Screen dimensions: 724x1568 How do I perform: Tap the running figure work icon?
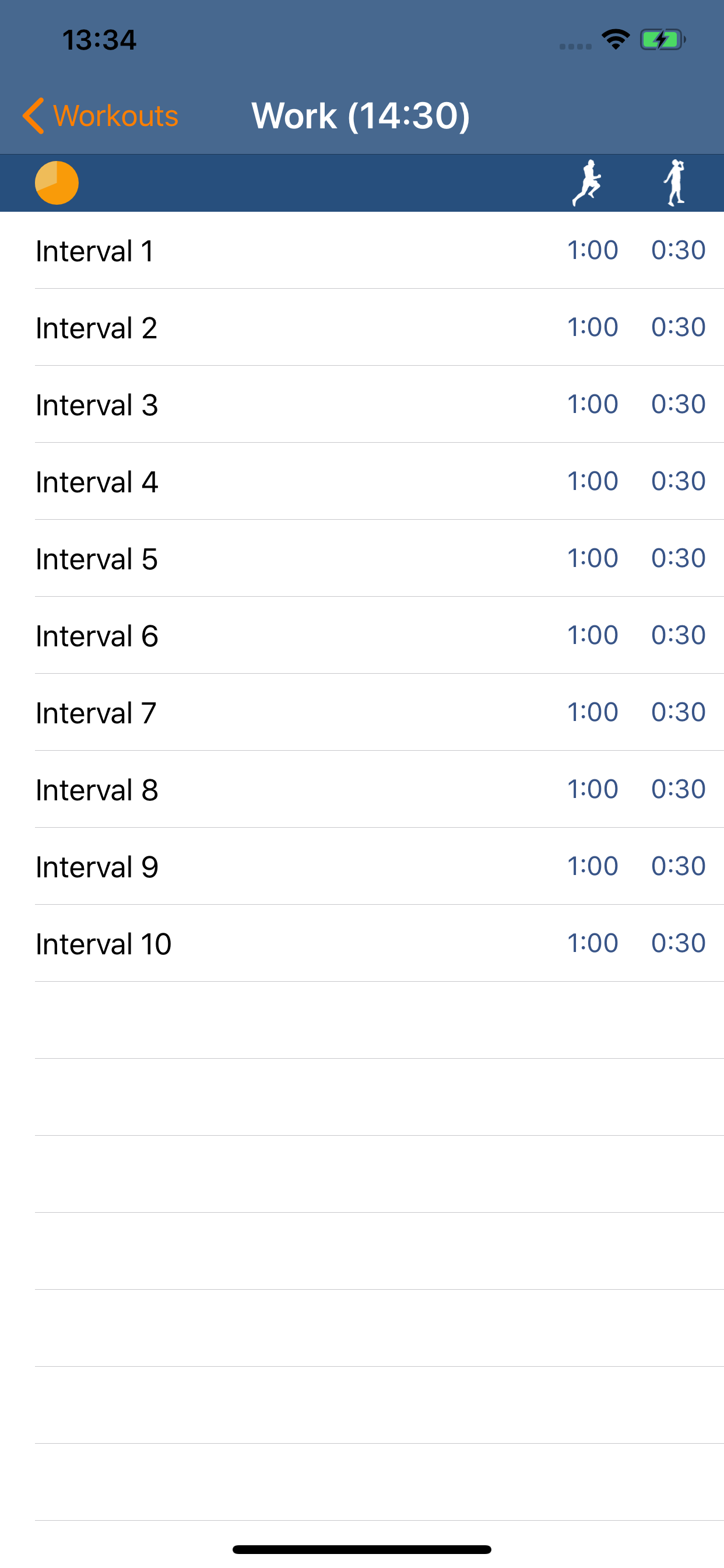(586, 183)
